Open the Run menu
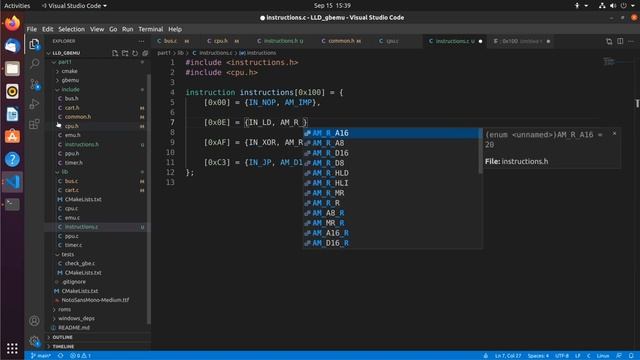This screenshot has width=640, height=360. [127, 29]
